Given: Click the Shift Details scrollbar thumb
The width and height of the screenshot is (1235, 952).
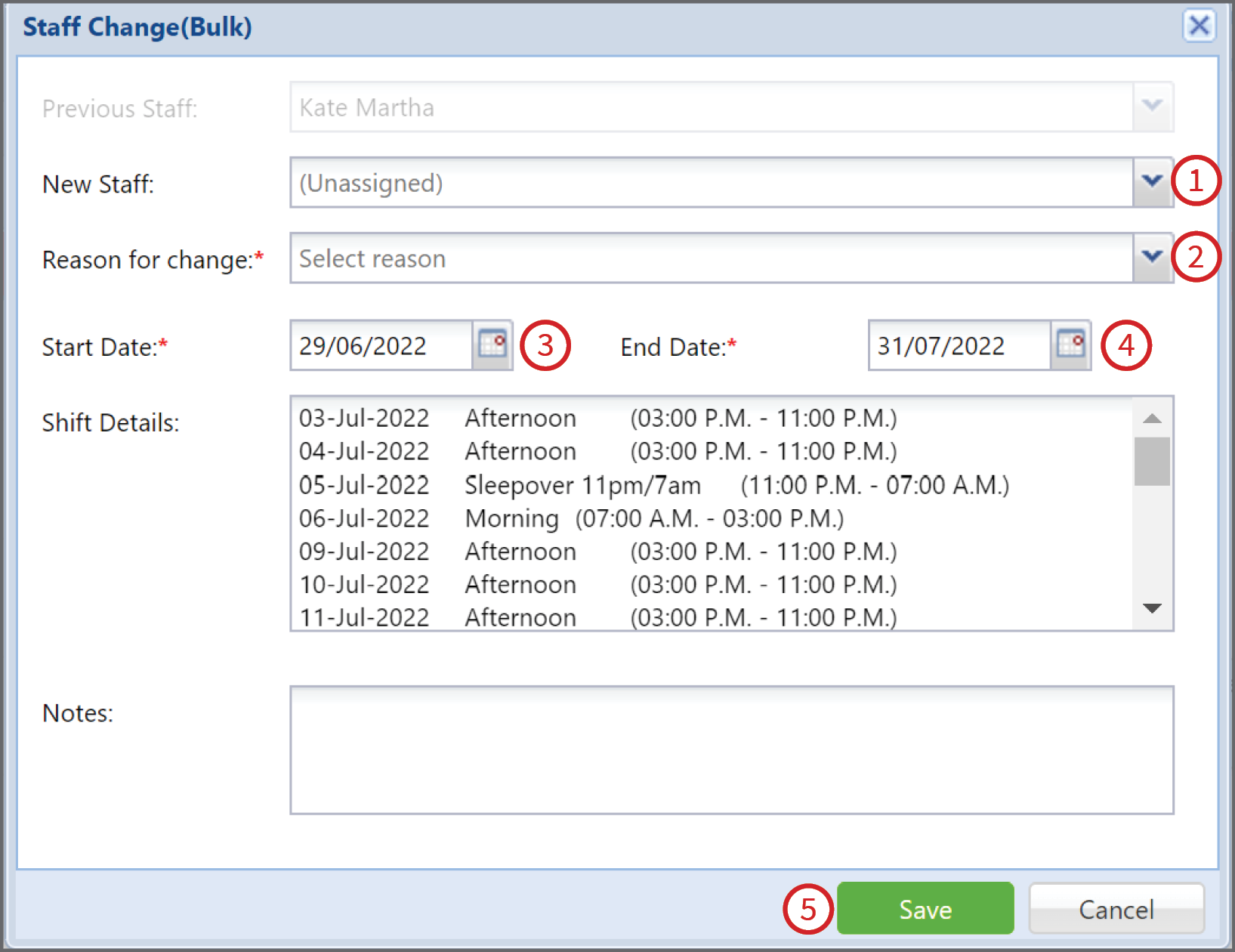Looking at the screenshot, I should tap(1152, 461).
